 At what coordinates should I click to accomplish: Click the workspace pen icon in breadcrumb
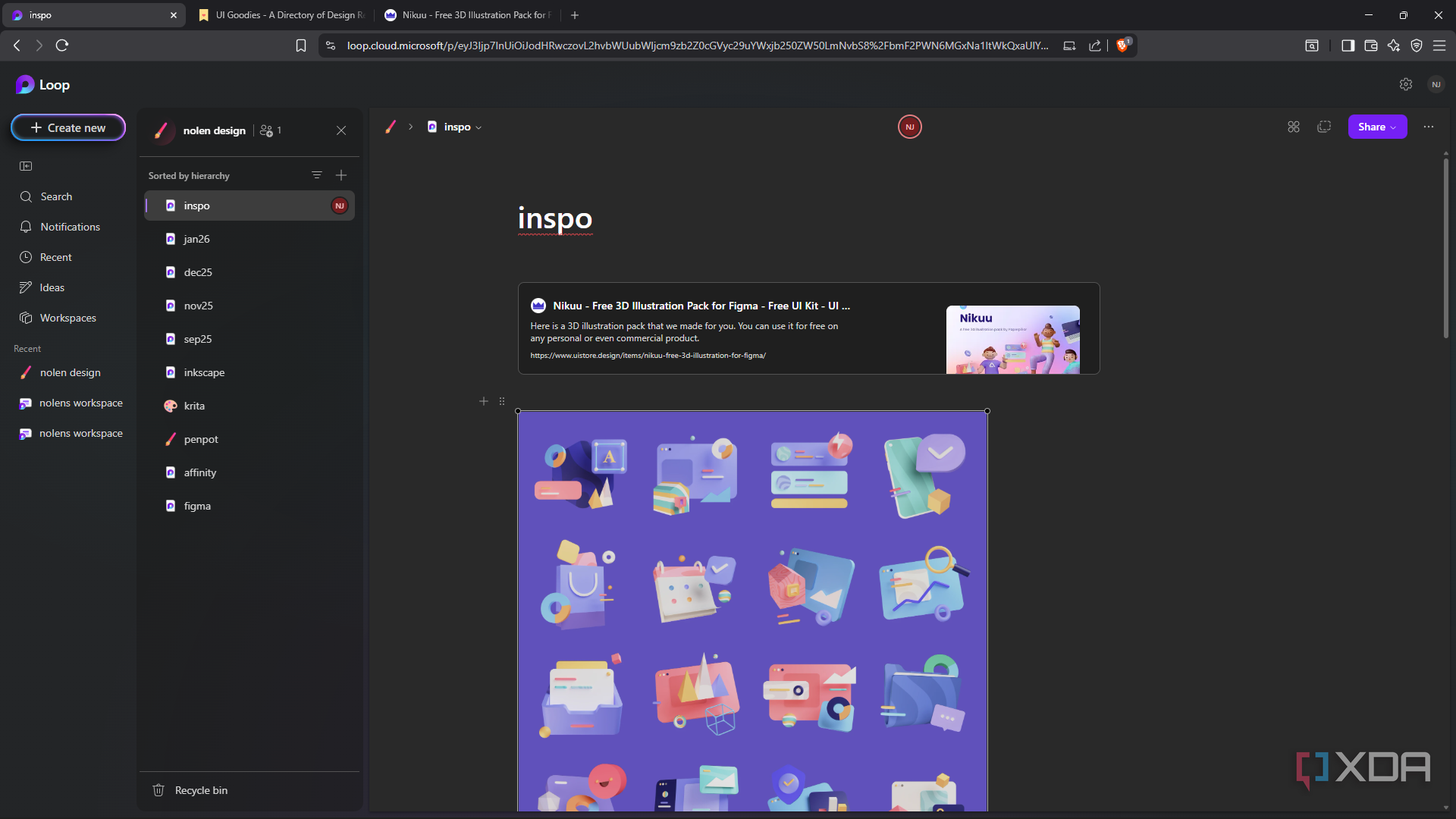click(391, 127)
